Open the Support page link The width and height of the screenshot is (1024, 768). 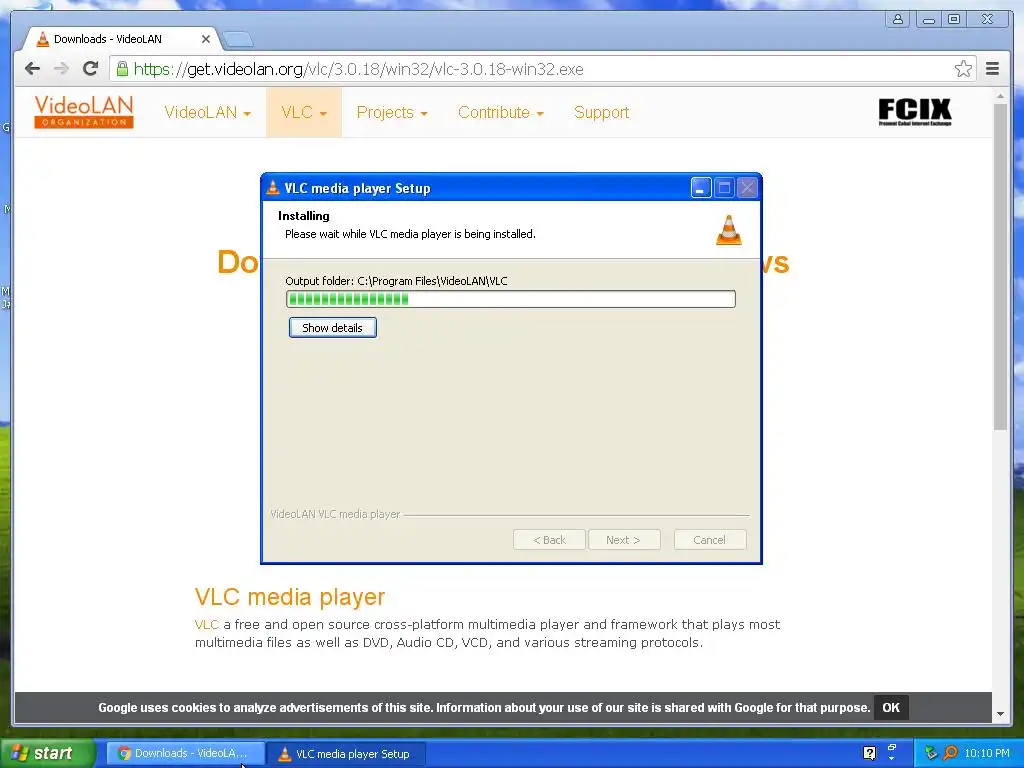[601, 112]
